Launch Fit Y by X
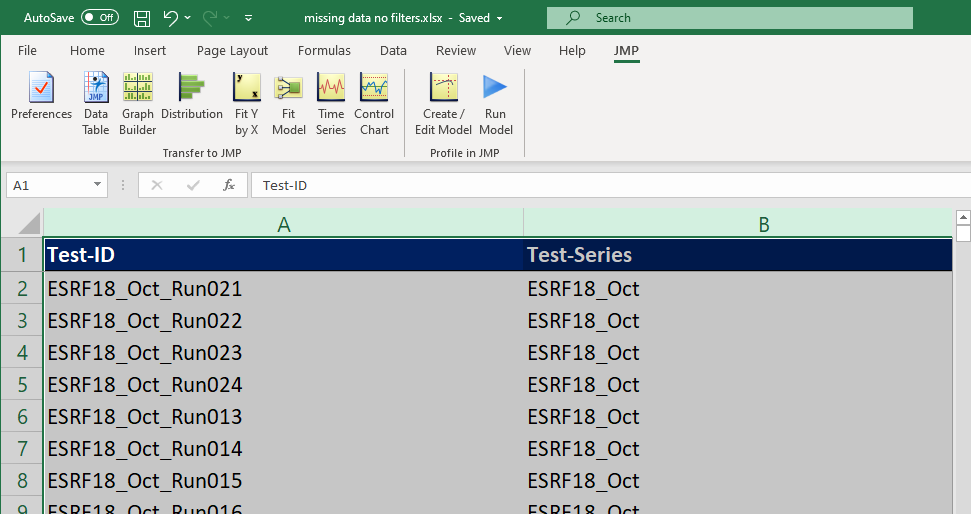Screen dimensions: 971x514 pos(246,102)
